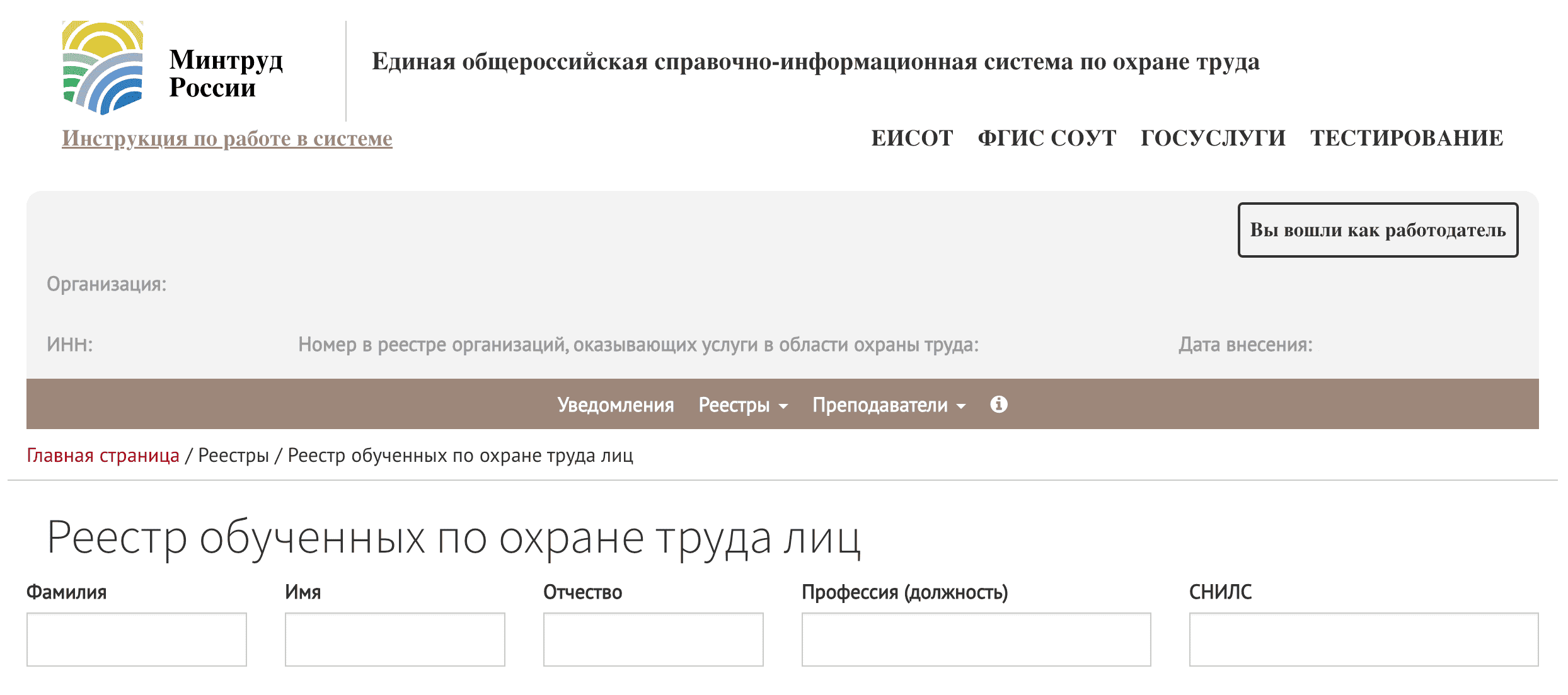Click the Дата внесения: label
Screen dimensions: 1568x695
1246,344
